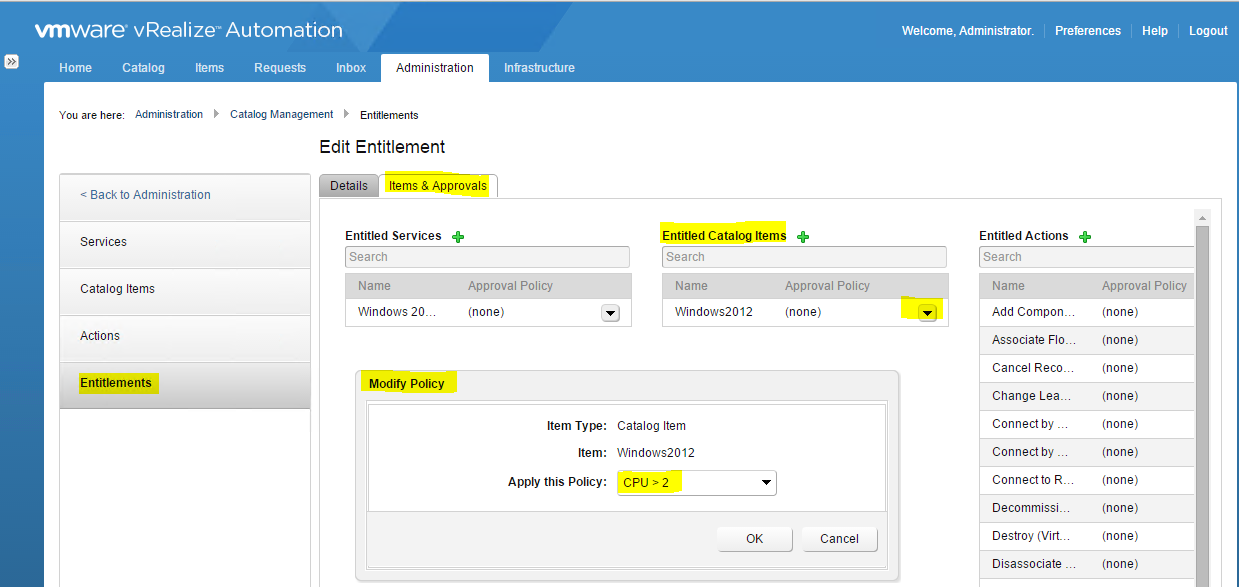Add entitled catalog item with plus icon
The height and width of the screenshot is (587, 1239).
click(x=802, y=237)
